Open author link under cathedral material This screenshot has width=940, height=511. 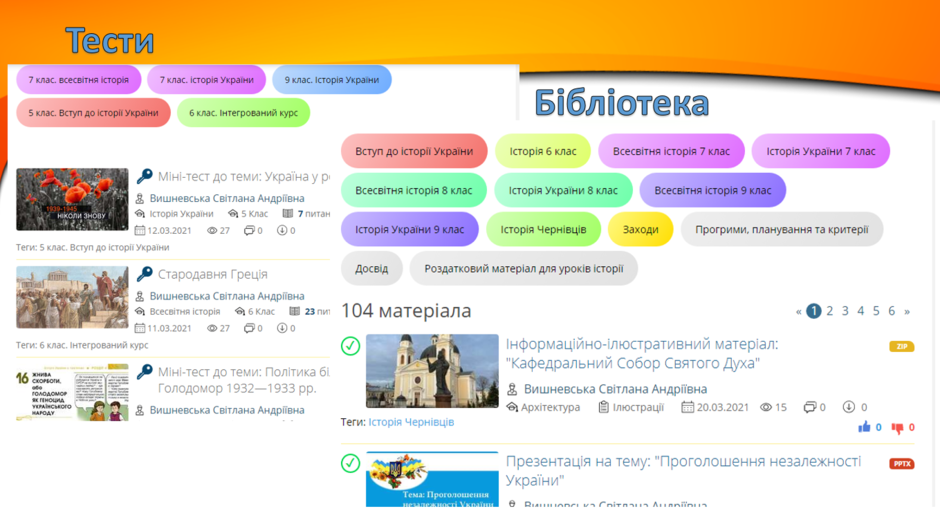[615, 389]
